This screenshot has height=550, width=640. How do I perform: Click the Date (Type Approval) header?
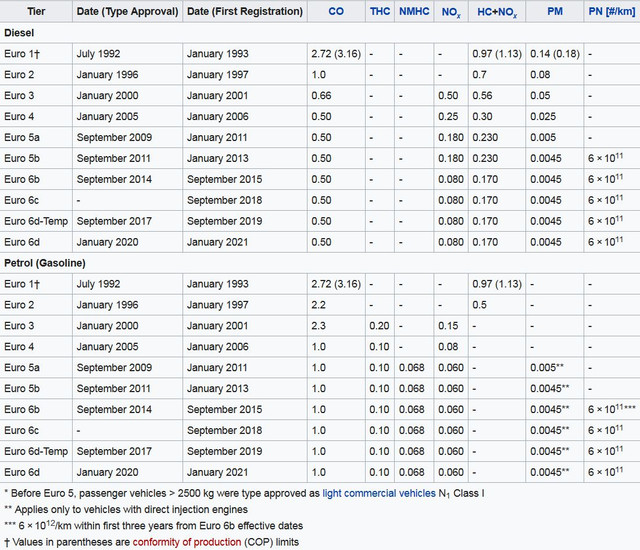[x=127, y=11]
